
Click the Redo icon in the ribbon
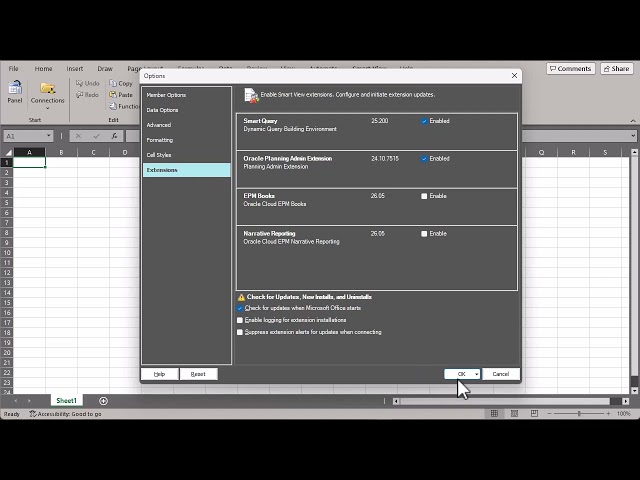[80, 95]
